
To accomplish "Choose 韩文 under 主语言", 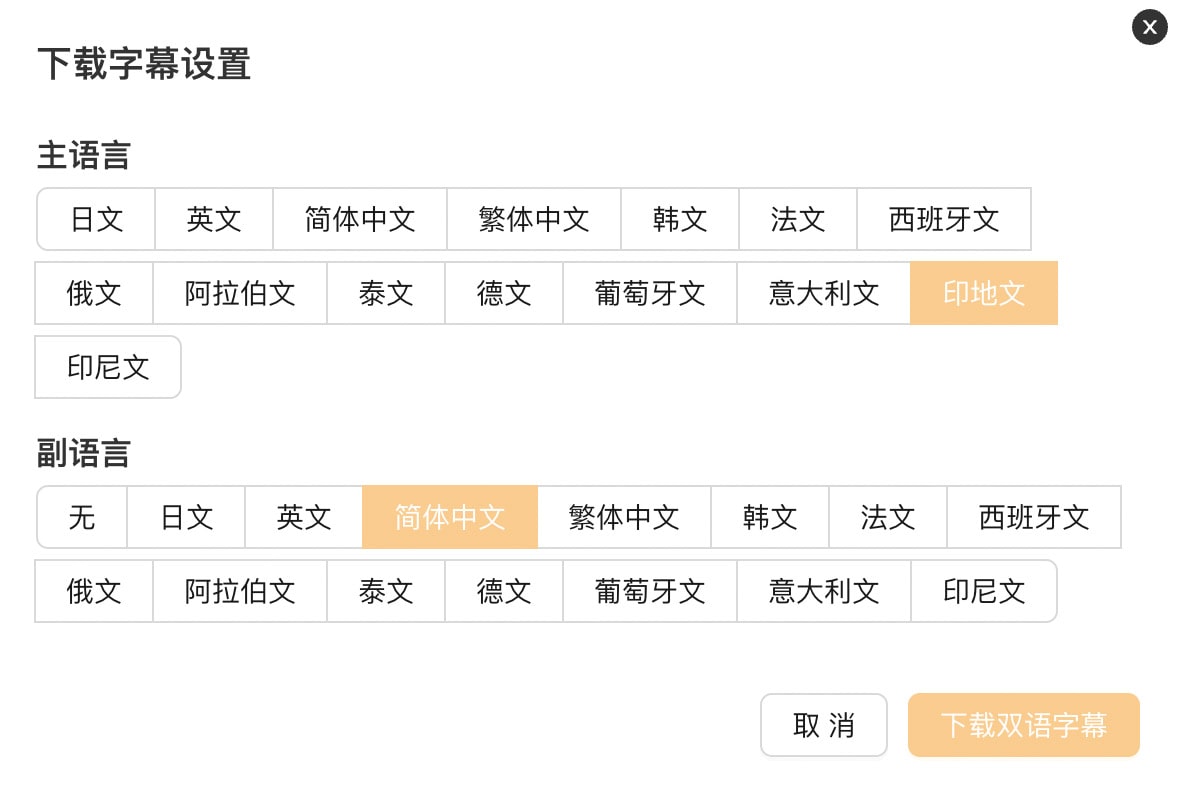I will (x=679, y=219).
